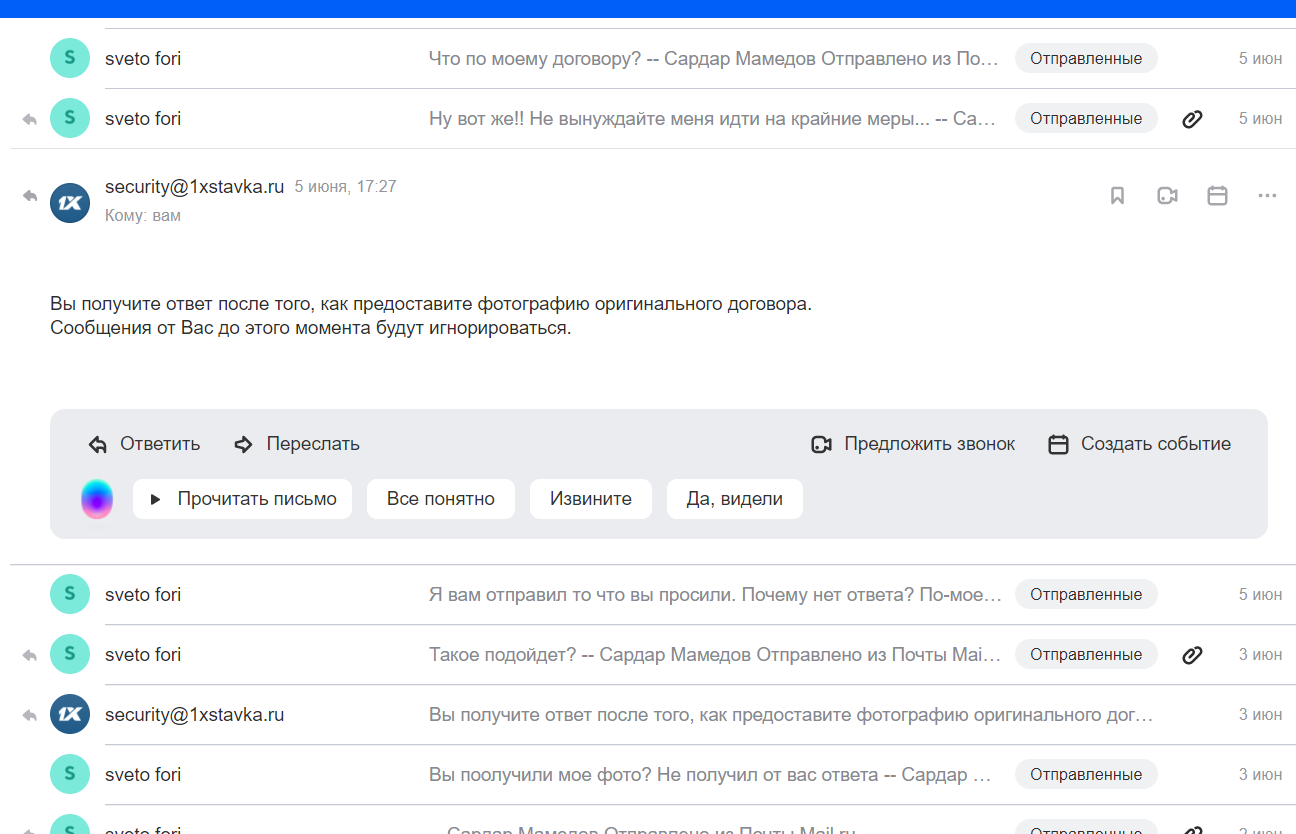Click Переслать to forward the email

(297, 444)
